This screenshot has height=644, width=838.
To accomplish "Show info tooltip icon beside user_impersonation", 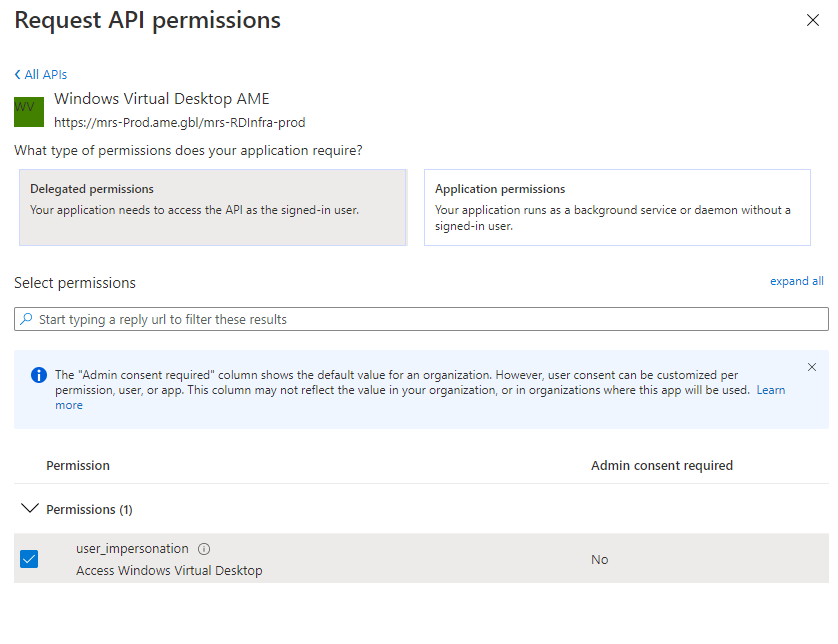I will (204, 549).
